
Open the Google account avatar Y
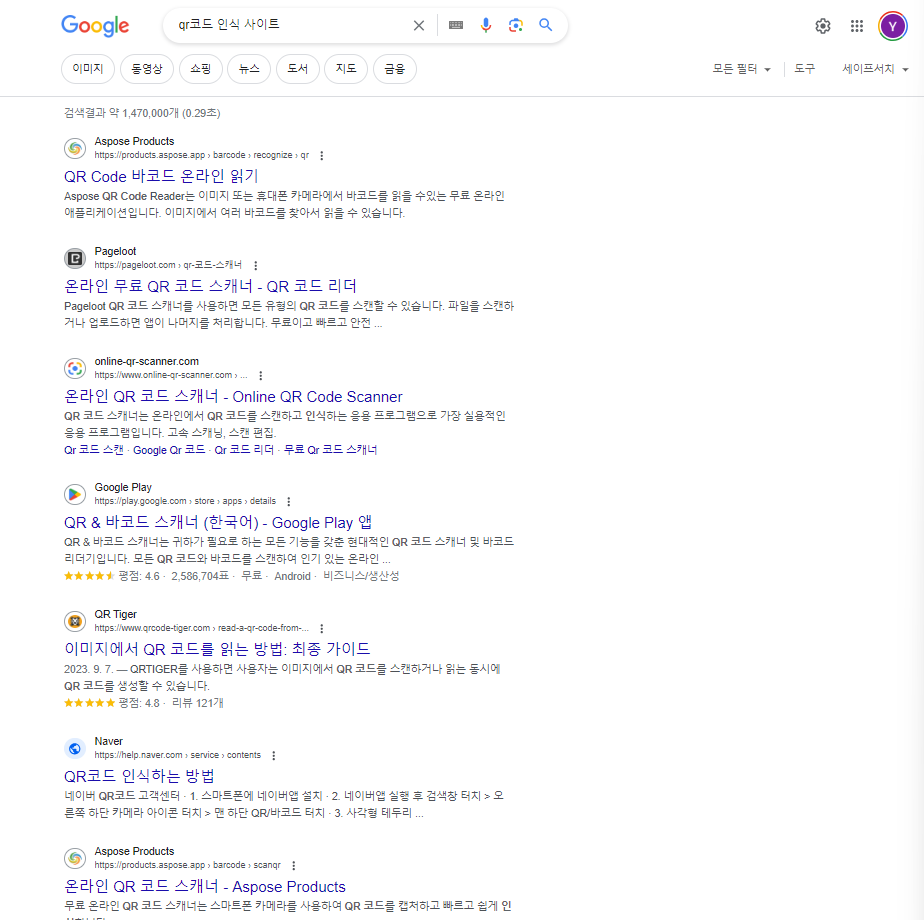click(x=893, y=26)
